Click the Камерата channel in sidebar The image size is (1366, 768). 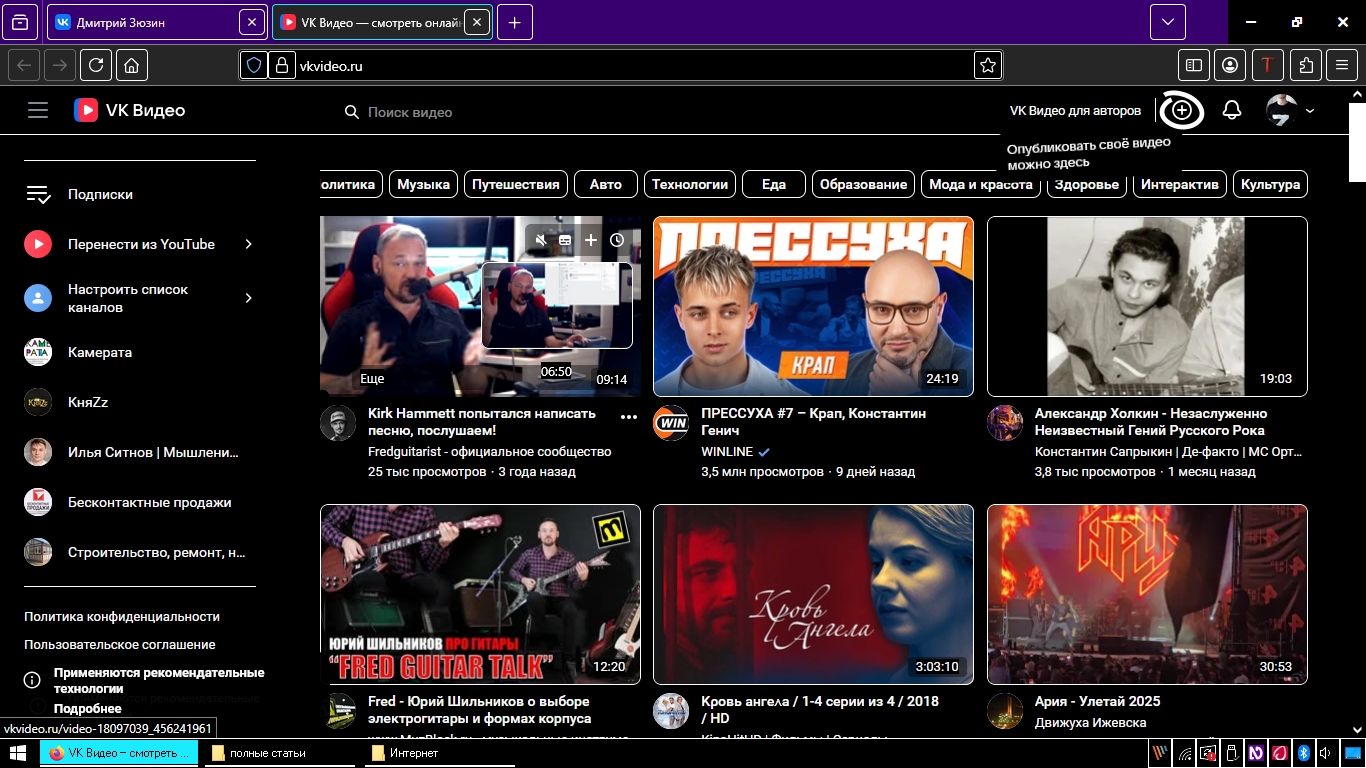(140, 352)
